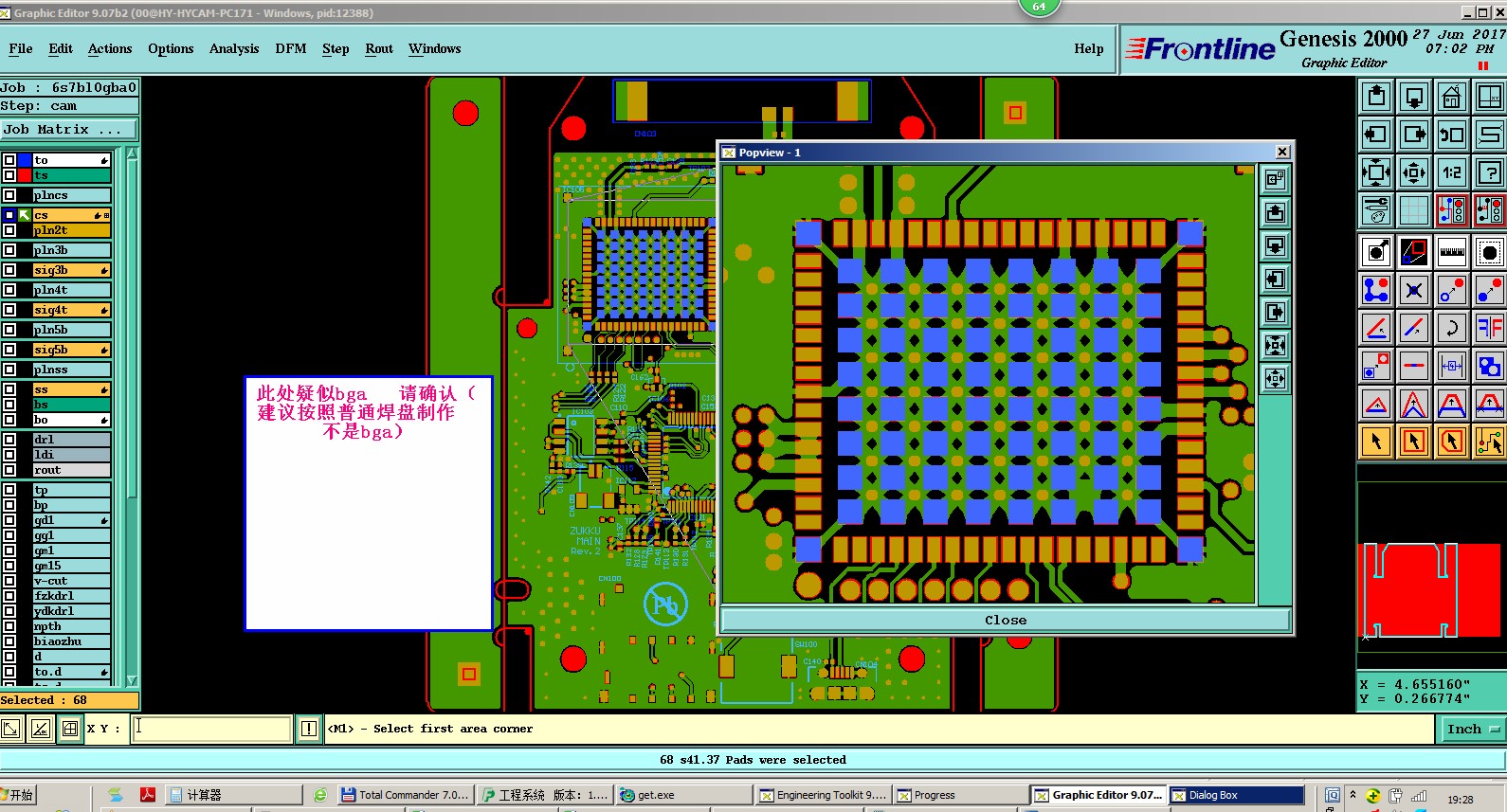This screenshot has width=1507, height=812.
Task: Click the delete feature X icon
Action: pyautogui.click(x=1414, y=290)
